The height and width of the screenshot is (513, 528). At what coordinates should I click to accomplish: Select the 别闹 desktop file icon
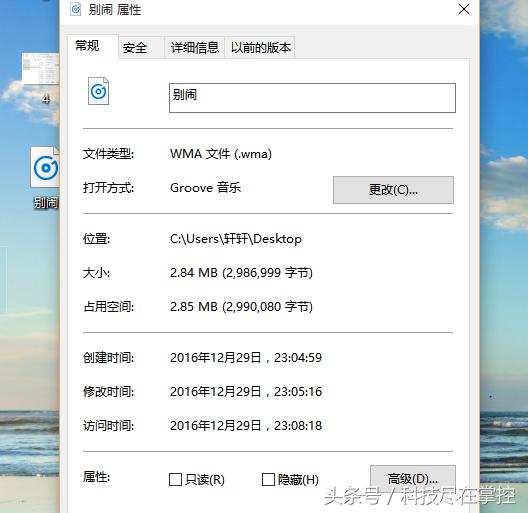pyautogui.click(x=45, y=167)
